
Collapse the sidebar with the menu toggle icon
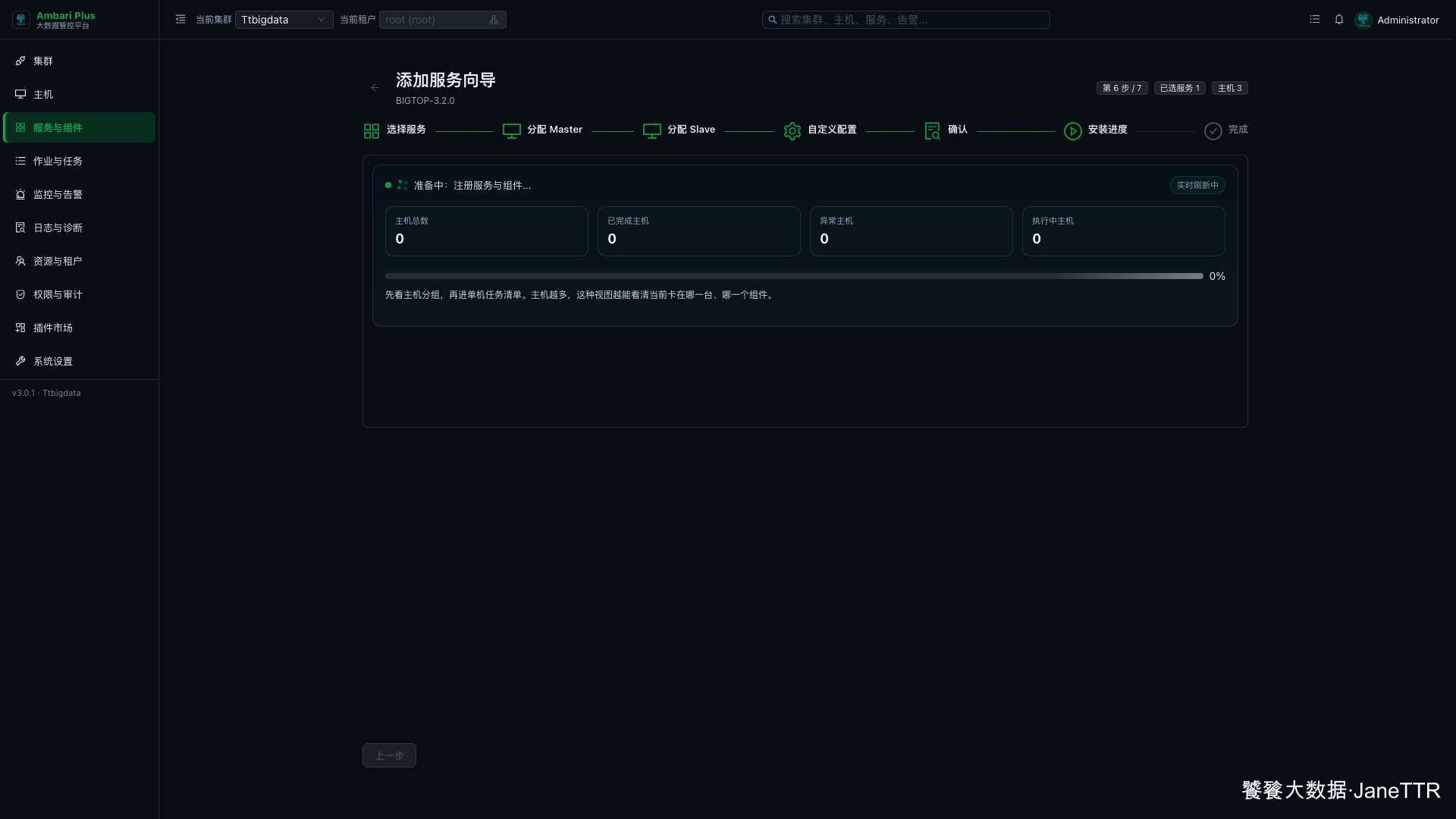(x=180, y=20)
